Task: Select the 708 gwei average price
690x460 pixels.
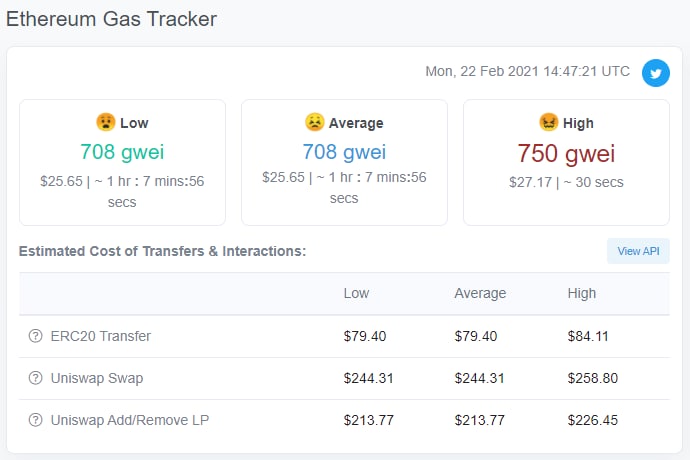Action: 344,152
